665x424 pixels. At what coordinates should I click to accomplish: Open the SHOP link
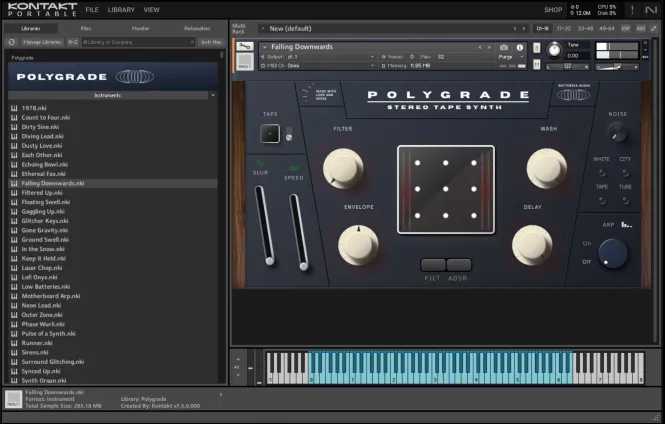pyautogui.click(x=553, y=10)
